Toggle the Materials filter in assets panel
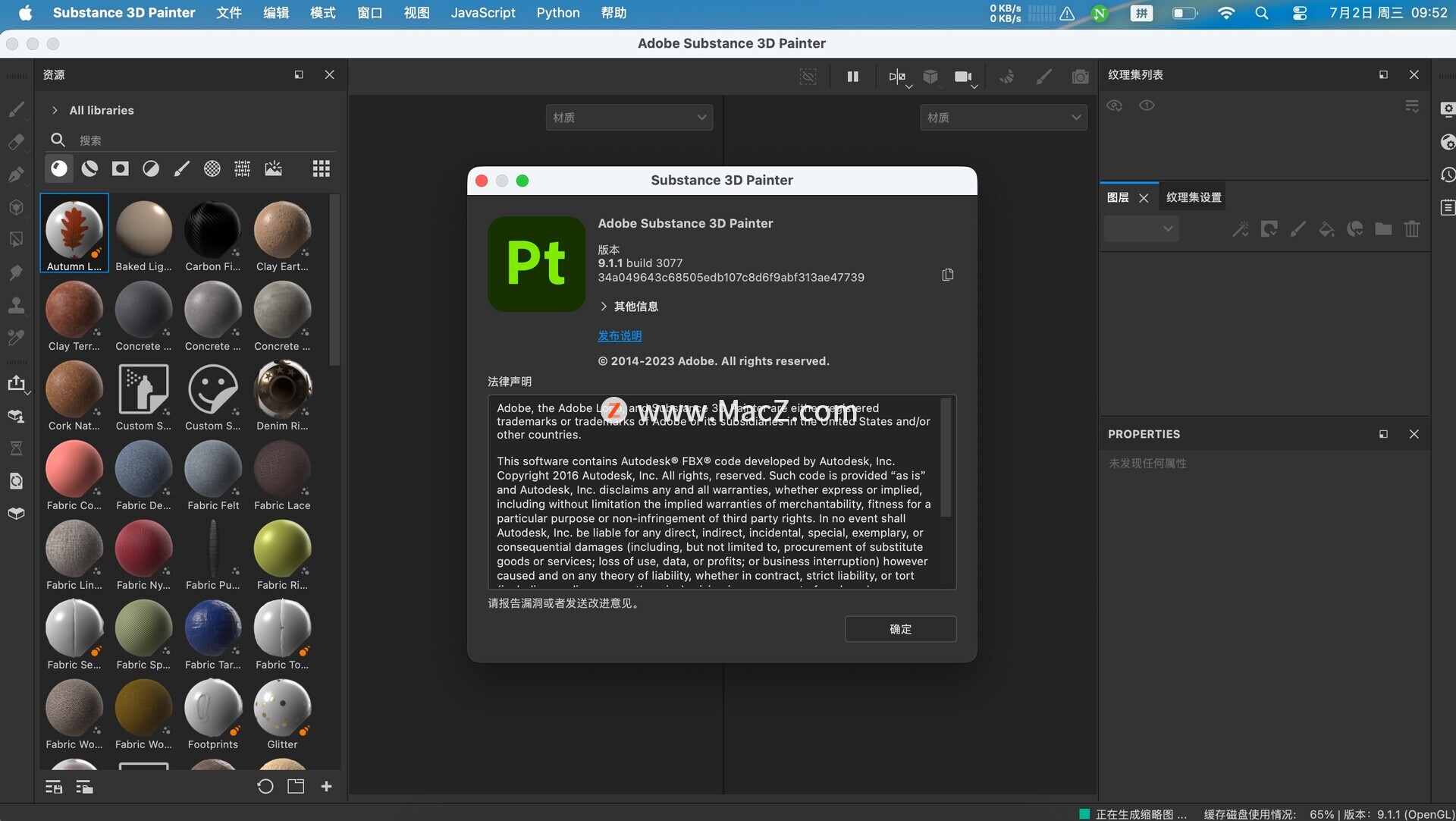The width and height of the screenshot is (1456, 821). click(59, 168)
